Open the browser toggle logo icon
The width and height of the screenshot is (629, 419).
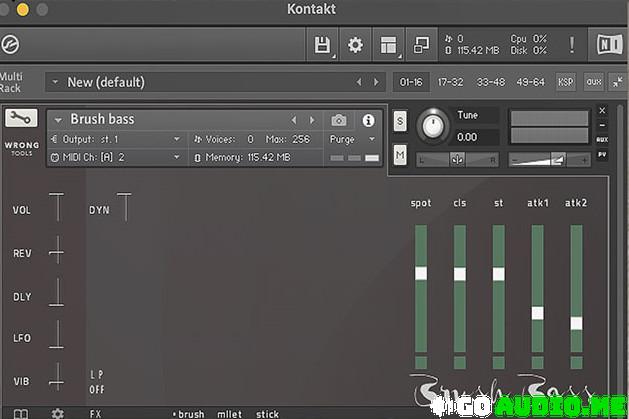pos(9,44)
